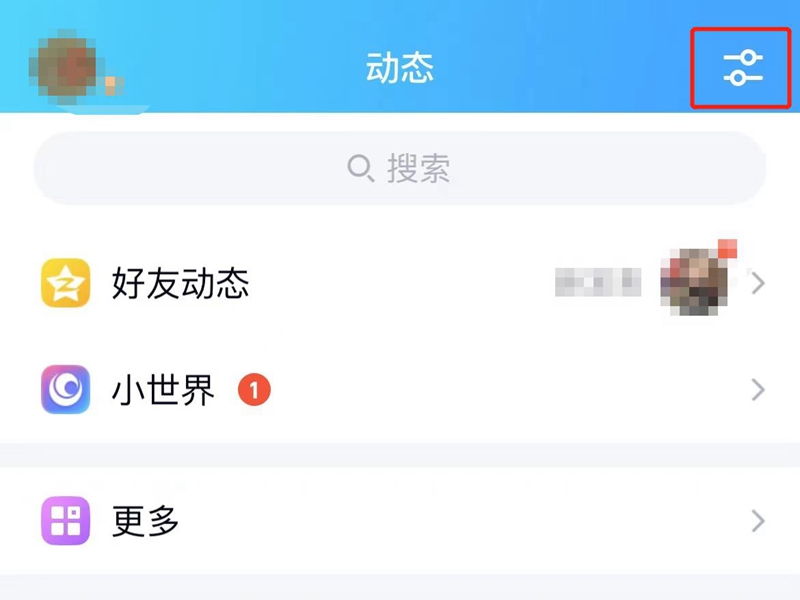Expand 更多 with the right chevron
Image resolution: width=800 pixels, height=600 pixels.
click(x=758, y=521)
